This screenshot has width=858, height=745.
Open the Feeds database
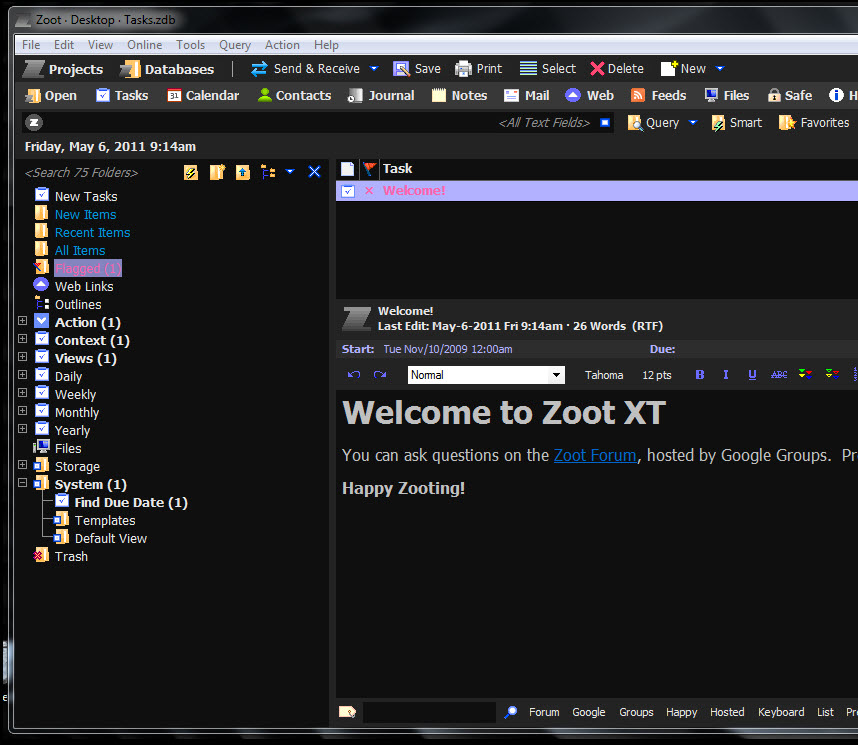(658, 95)
